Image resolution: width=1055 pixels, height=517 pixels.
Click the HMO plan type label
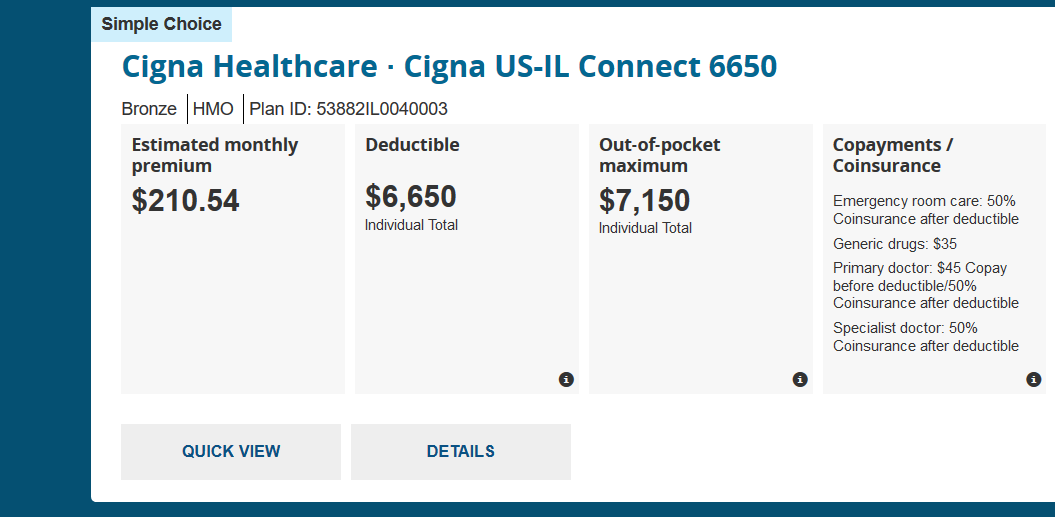click(x=213, y=109)
